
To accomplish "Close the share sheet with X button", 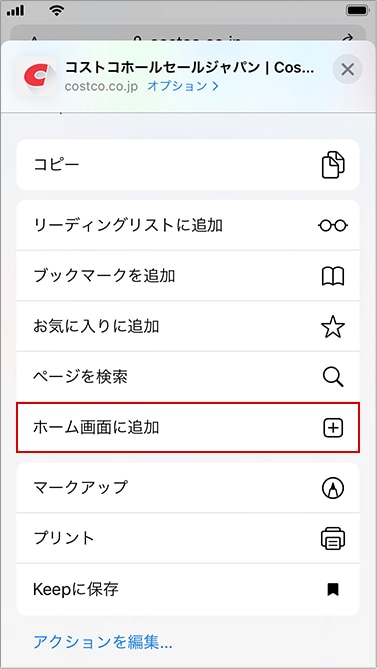I will click(x=347, y=69).
